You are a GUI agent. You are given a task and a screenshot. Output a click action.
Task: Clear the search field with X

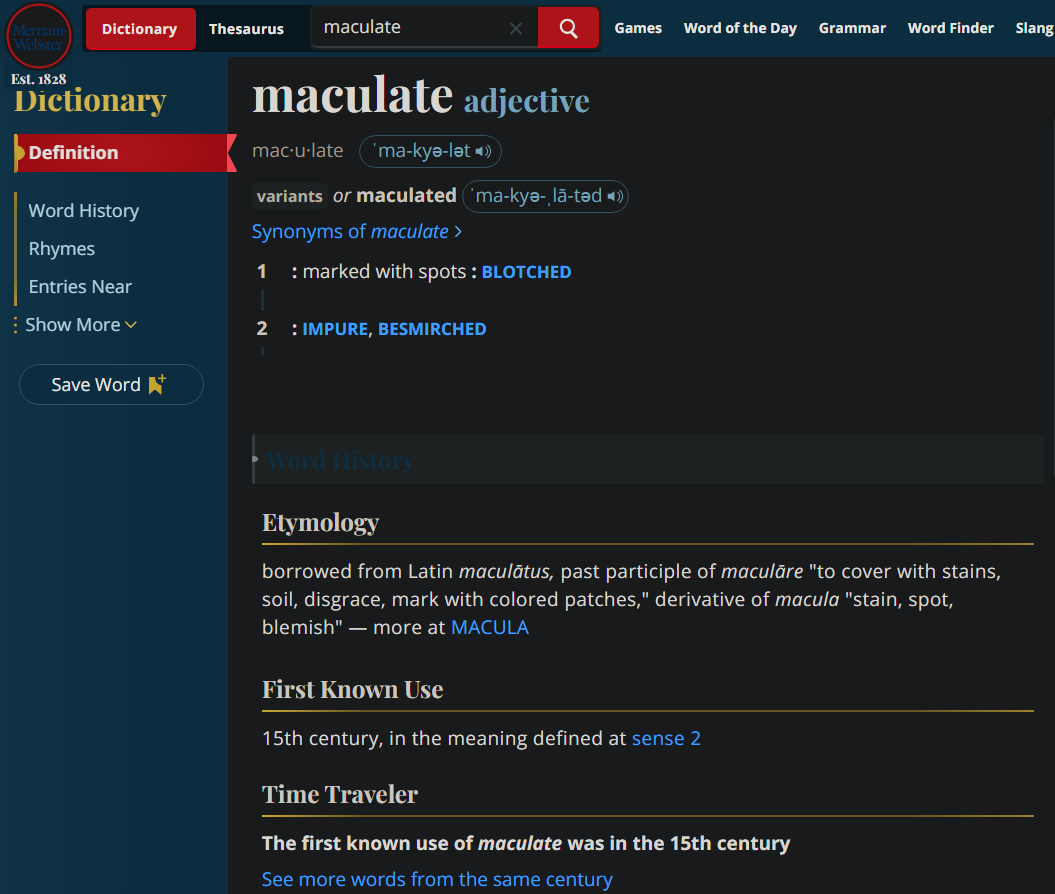(515, 28)
